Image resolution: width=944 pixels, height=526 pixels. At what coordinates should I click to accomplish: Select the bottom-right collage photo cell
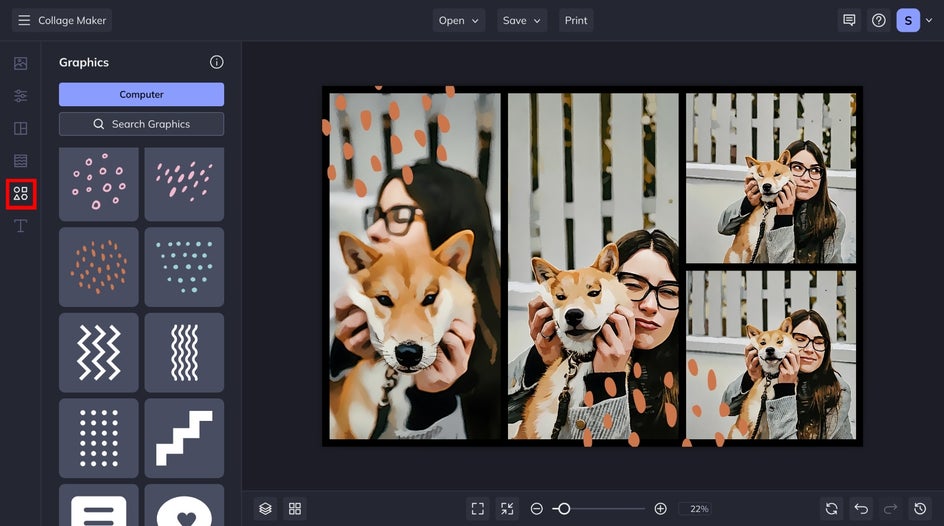pyautogui.click(x=771, y=354)
